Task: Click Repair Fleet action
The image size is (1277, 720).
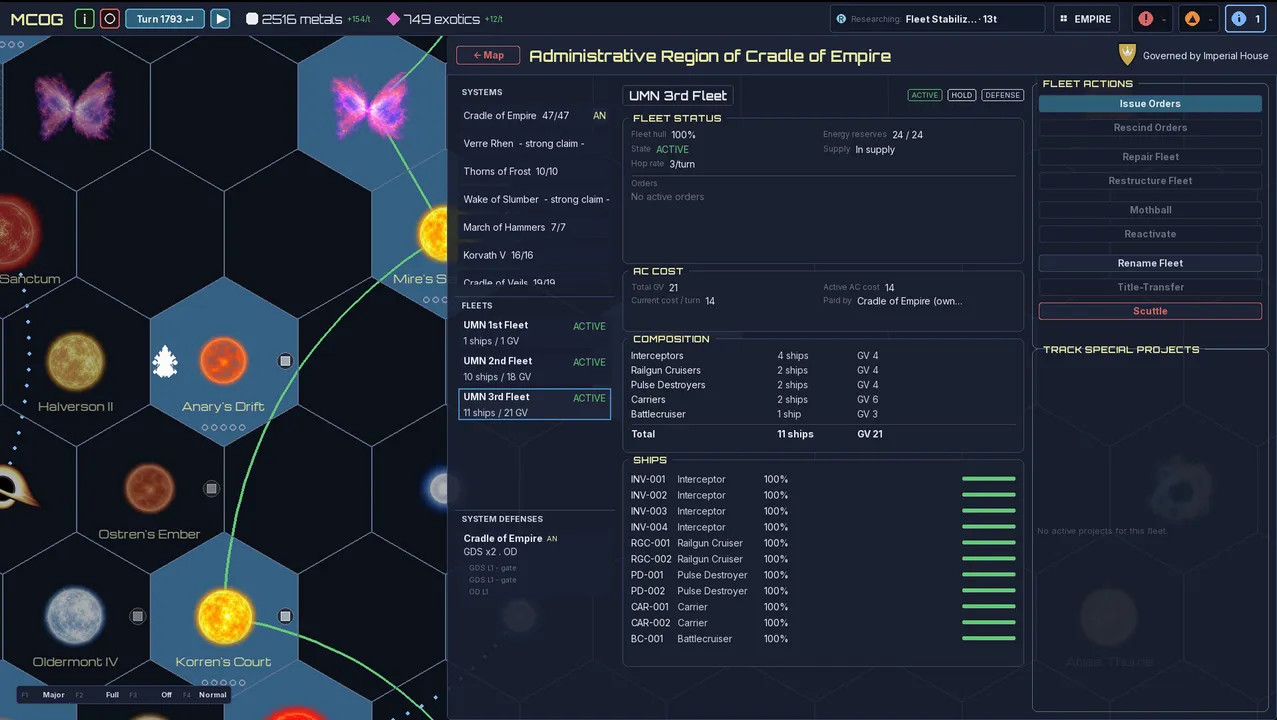Action: pyautogui.click(x=1150, y=157)
